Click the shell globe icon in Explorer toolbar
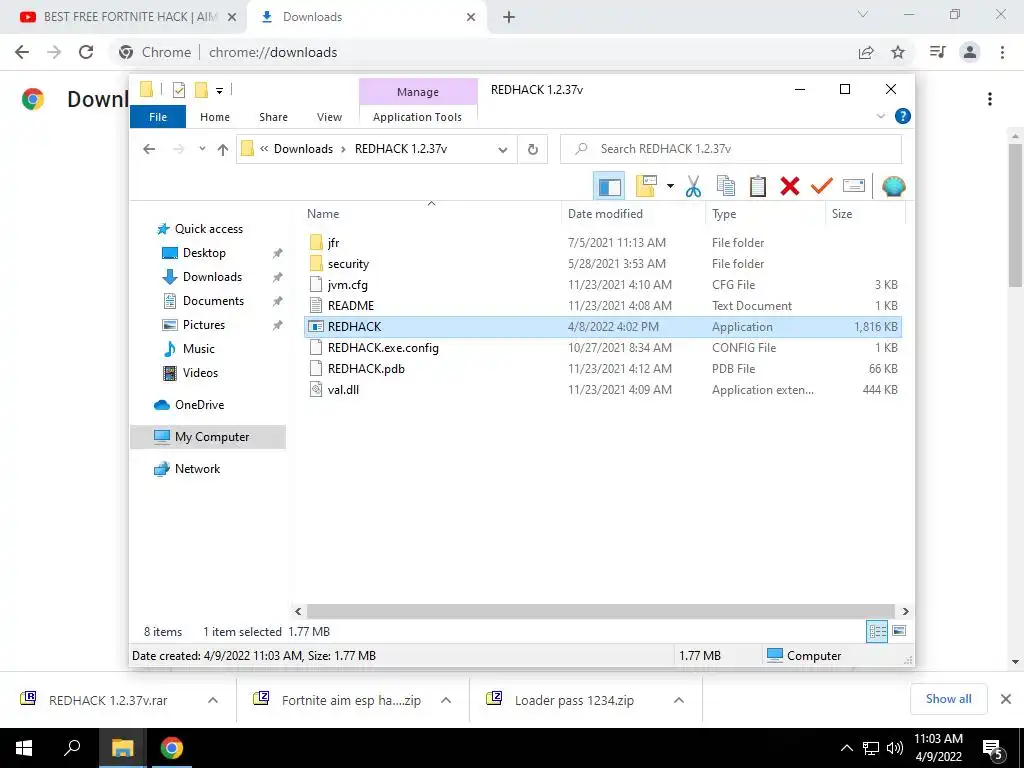Screen dimensions: 1024x768 [x=893, y=187]
